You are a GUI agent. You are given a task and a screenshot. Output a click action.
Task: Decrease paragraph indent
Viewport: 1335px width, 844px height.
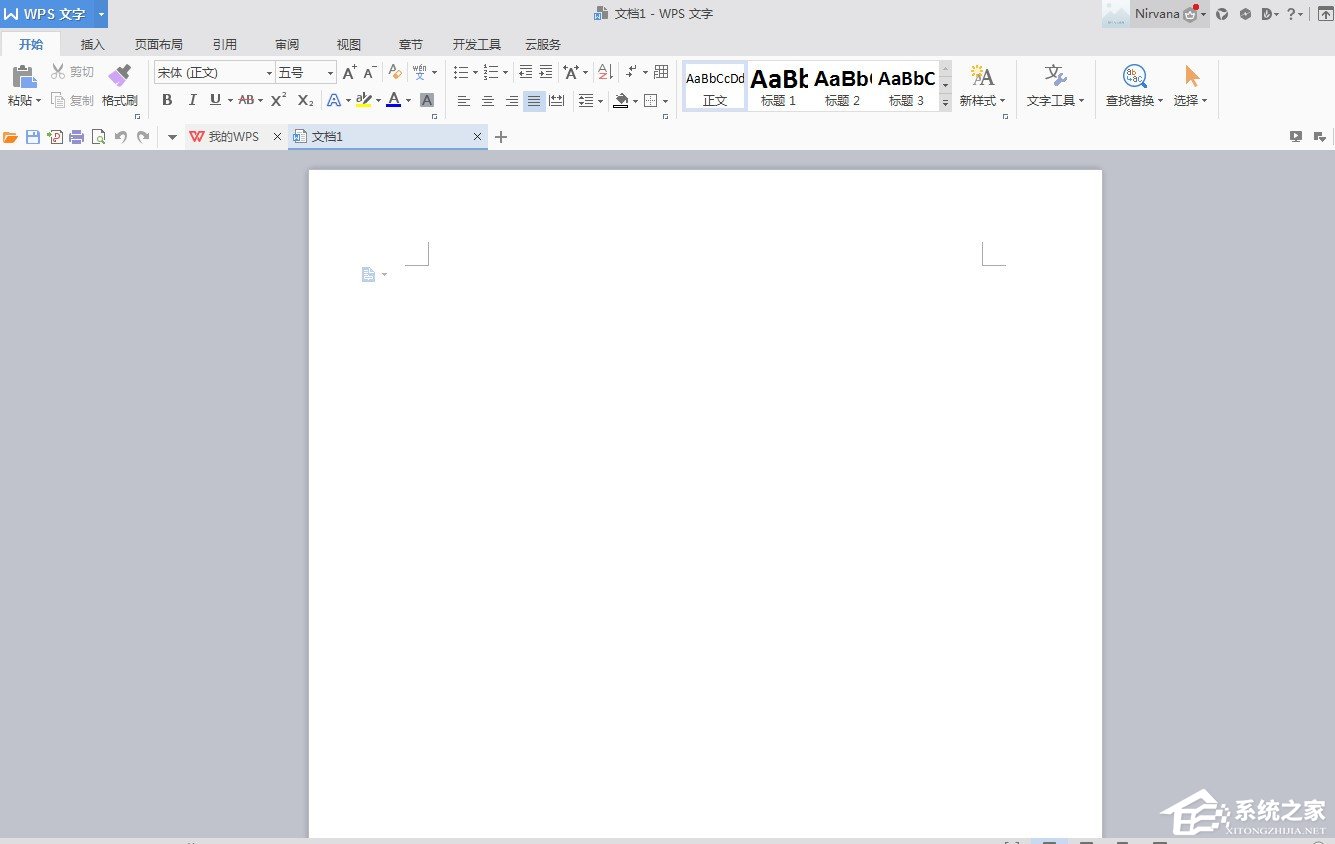click(x=525, y=72)
